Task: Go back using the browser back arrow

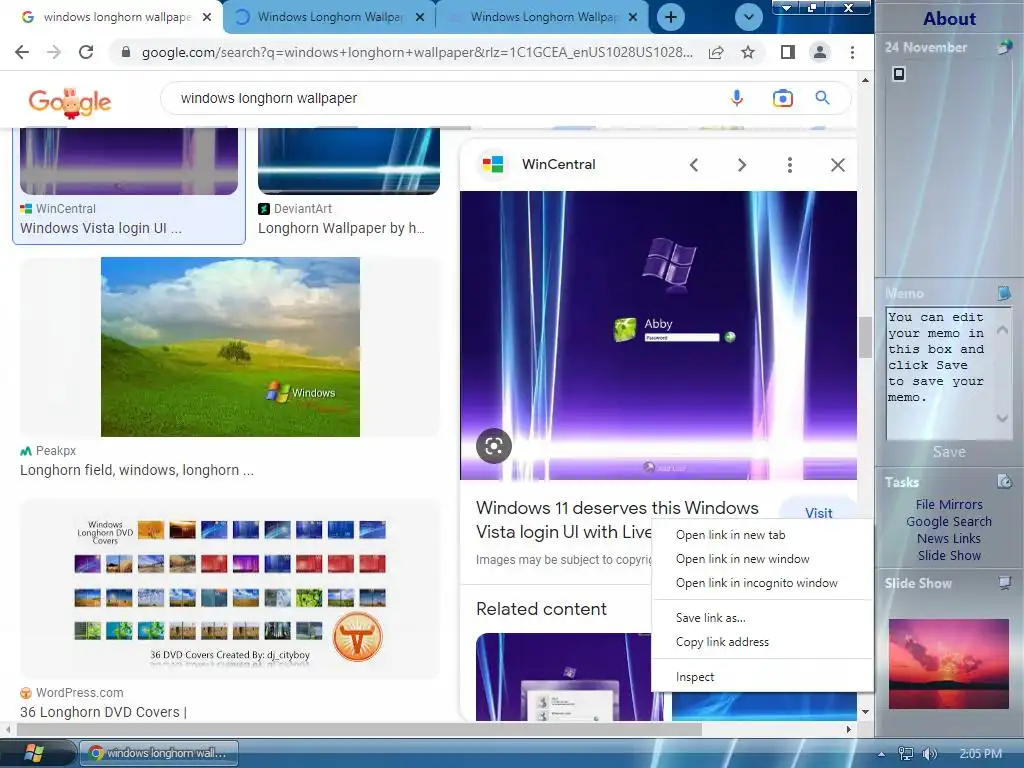Action: (x=22, y=52)
